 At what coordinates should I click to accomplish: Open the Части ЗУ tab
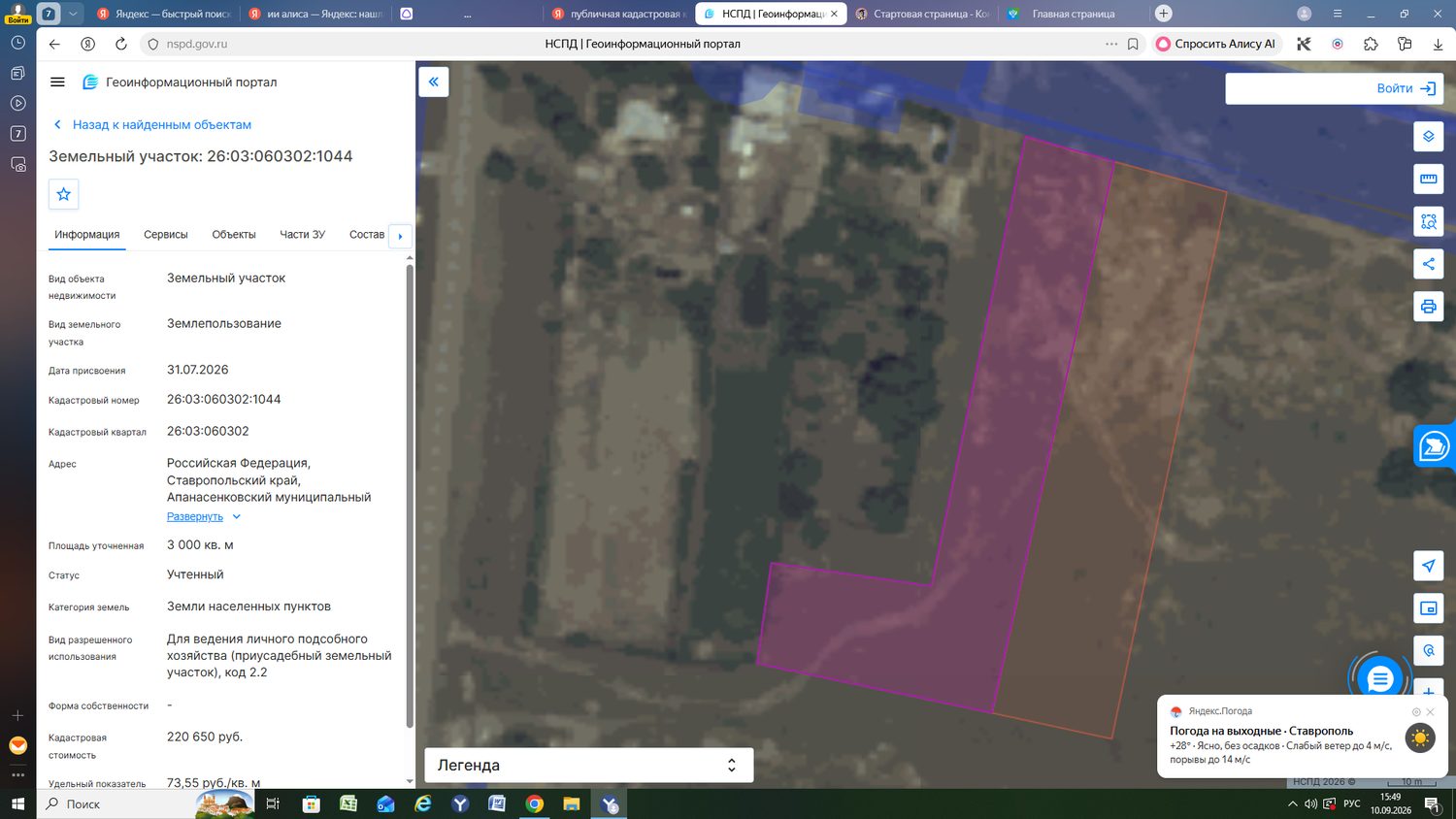[x=303, y=234]
